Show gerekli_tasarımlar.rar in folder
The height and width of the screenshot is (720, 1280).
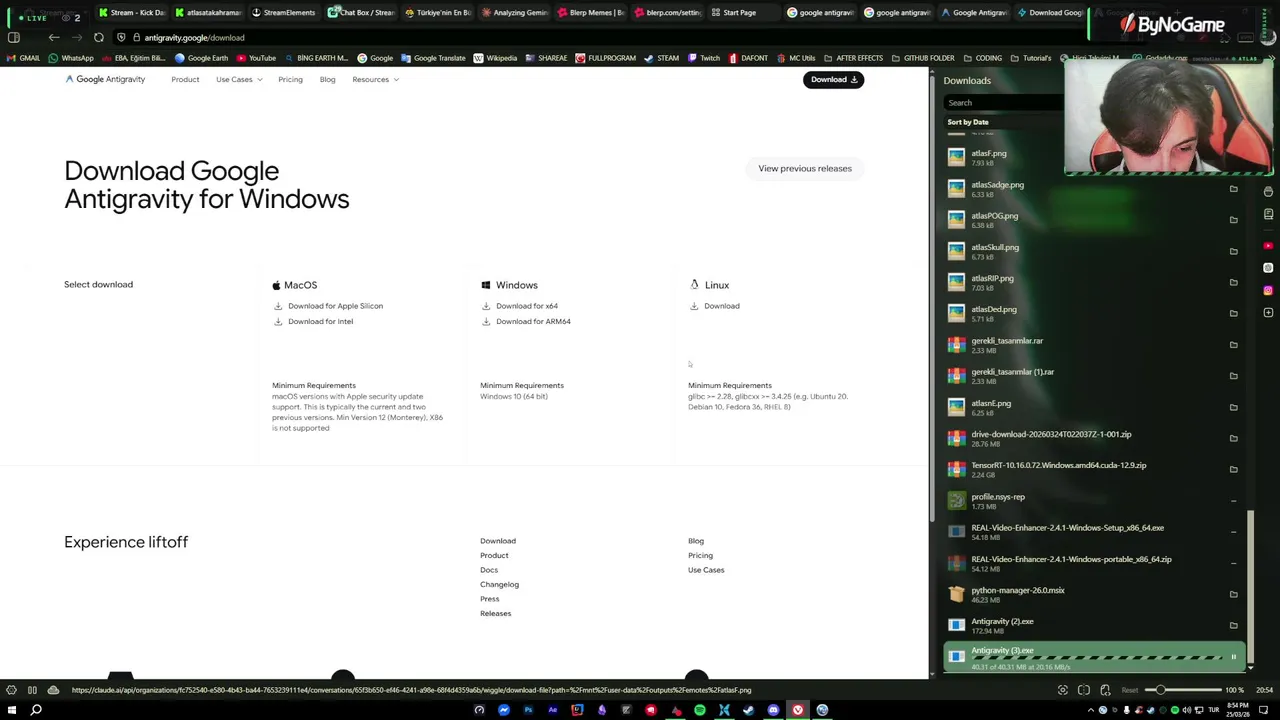(1234, 344)
